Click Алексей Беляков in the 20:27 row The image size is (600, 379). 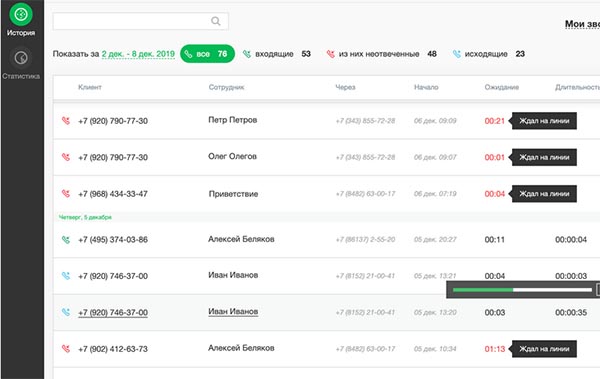pos(241,239)
